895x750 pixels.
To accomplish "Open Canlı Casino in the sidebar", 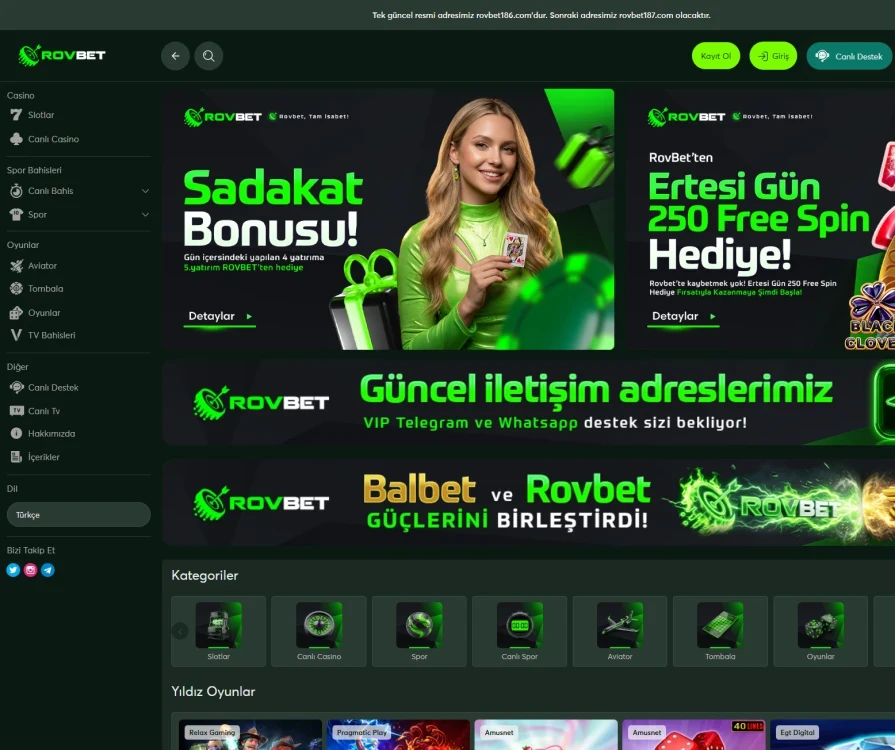I will 53,139.
